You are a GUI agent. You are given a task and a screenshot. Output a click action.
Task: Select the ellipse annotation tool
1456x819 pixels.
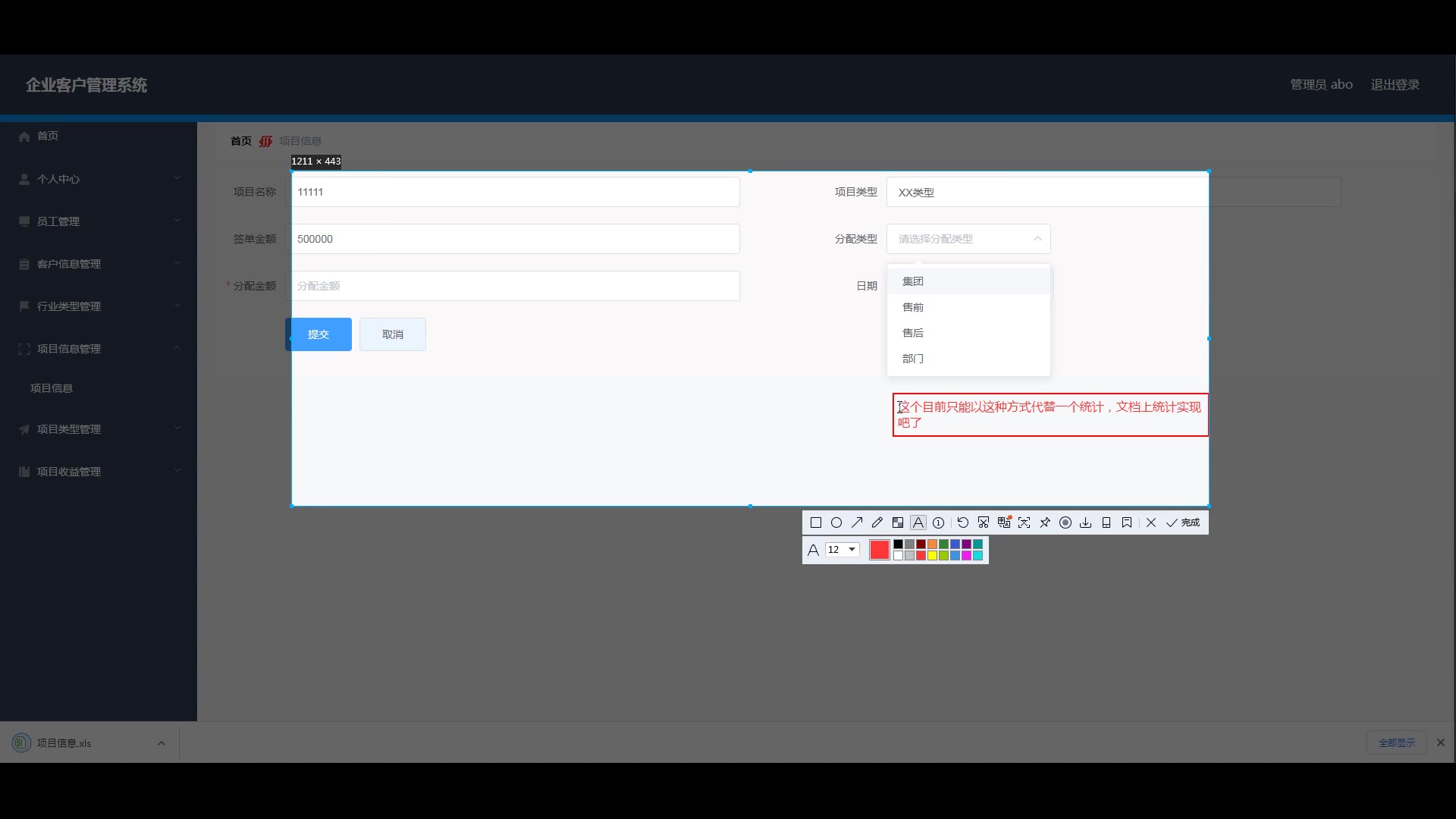(836, 522)
